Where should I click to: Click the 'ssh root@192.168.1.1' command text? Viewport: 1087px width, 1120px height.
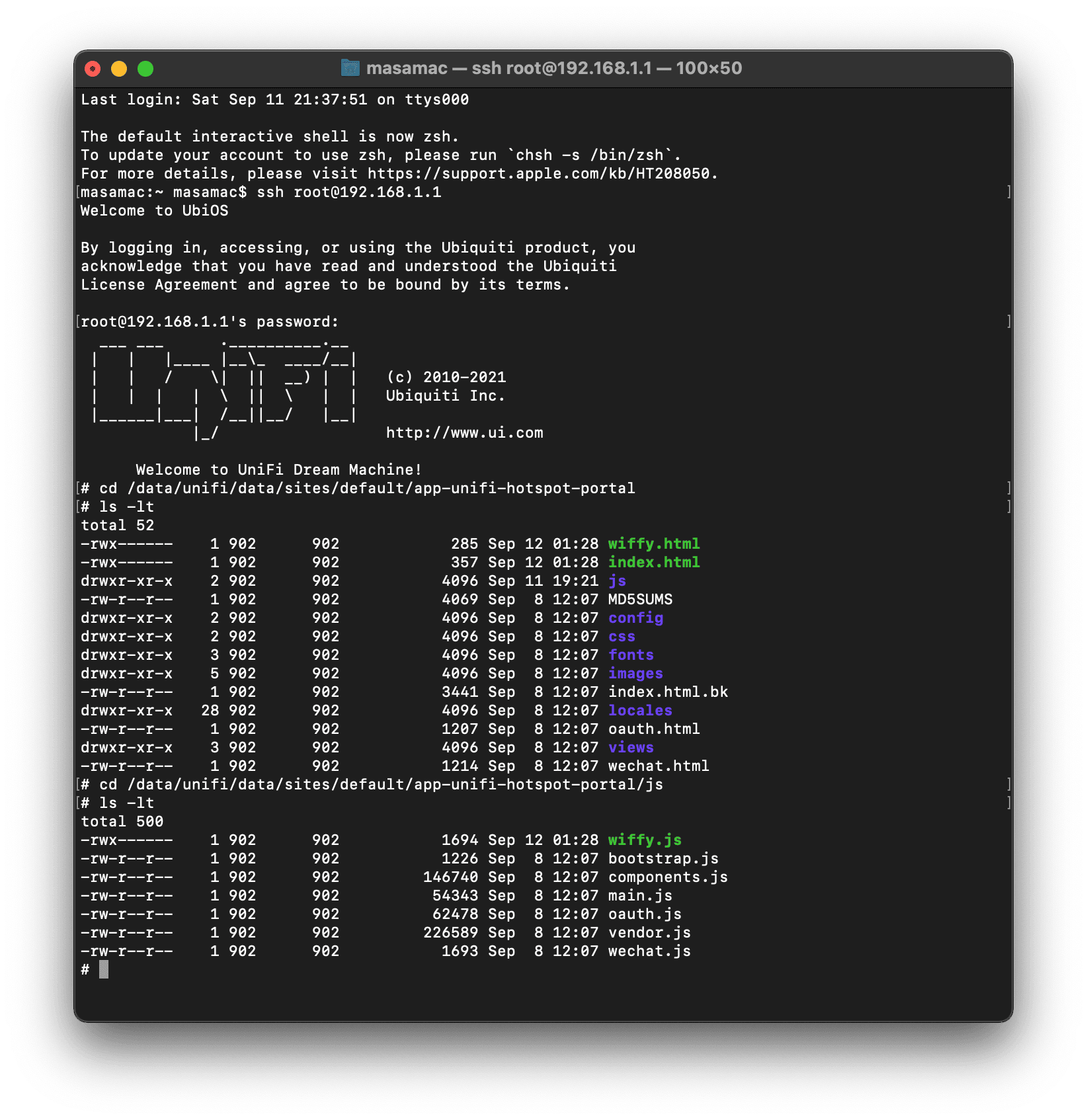click(349, 192)
